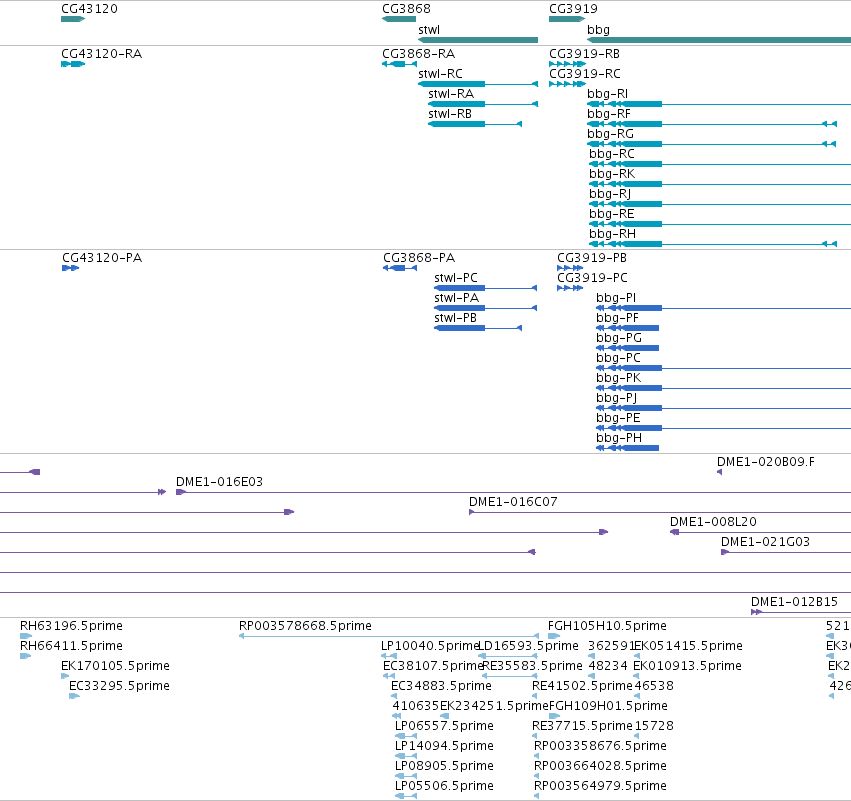Click the EK051415.5prime EST label
Screen dimensions: 851x801
click(x=688, y=646)
